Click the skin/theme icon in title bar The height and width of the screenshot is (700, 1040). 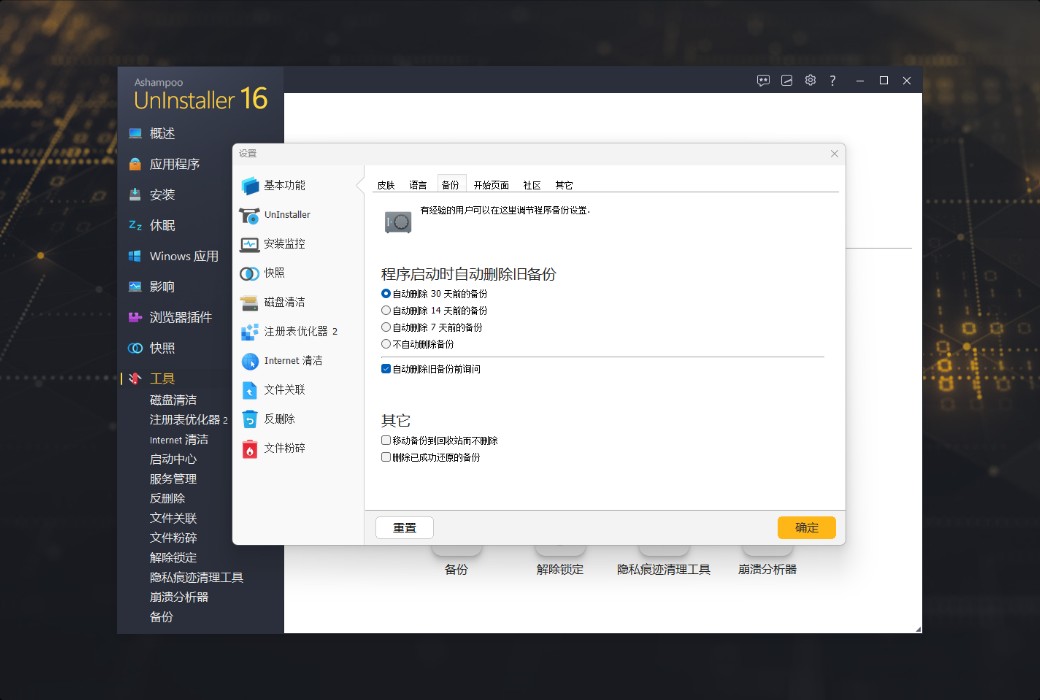(x=787, y=80)
